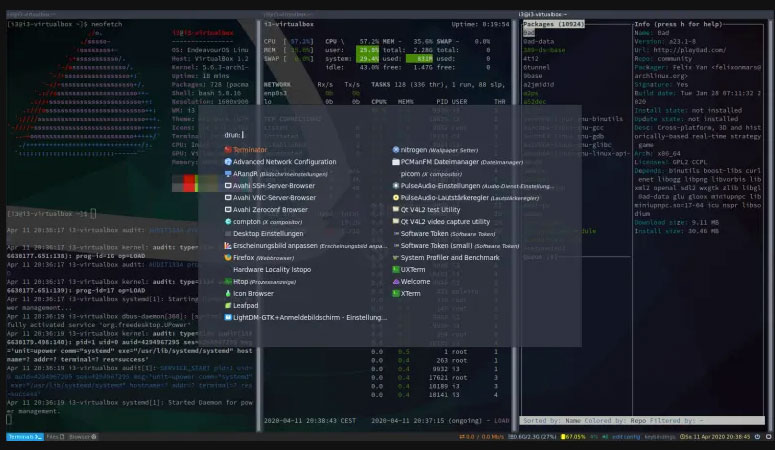775x450 pixels.
Task: Launch Terminator via its red icon
Action: point(228,150)
